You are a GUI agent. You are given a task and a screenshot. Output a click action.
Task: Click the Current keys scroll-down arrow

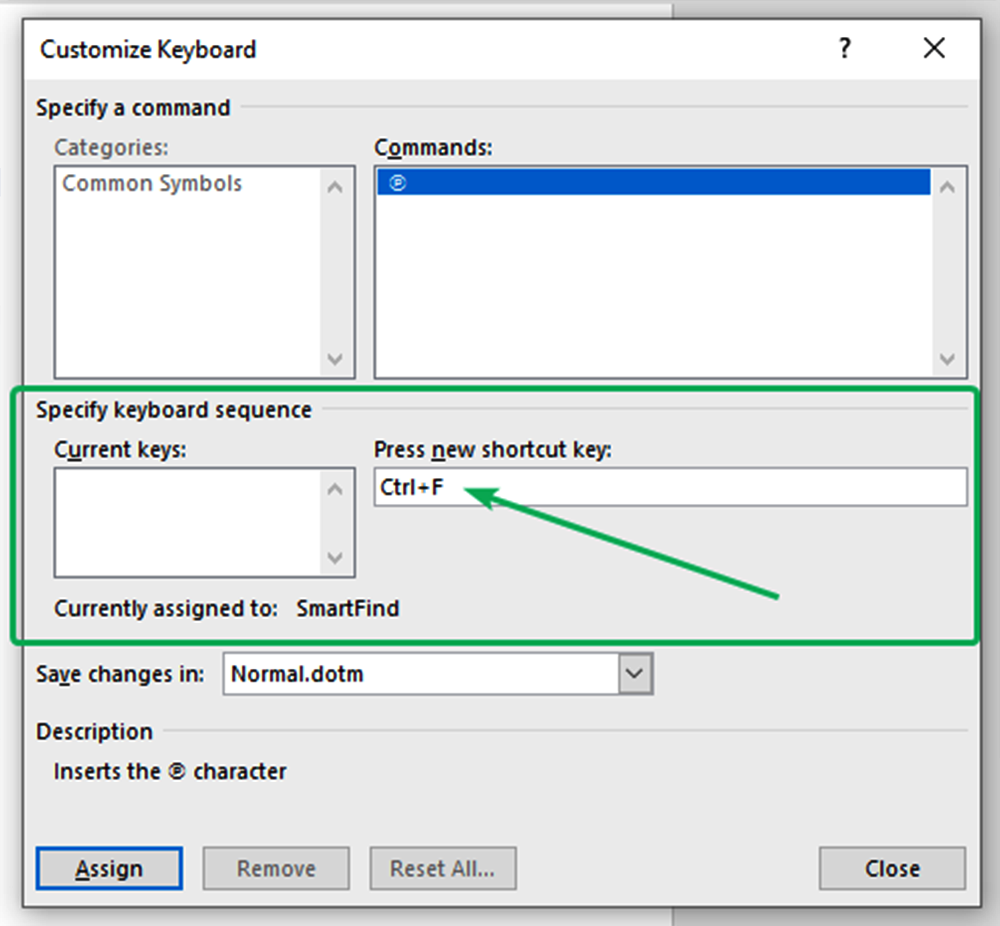(x=336, y=559)
